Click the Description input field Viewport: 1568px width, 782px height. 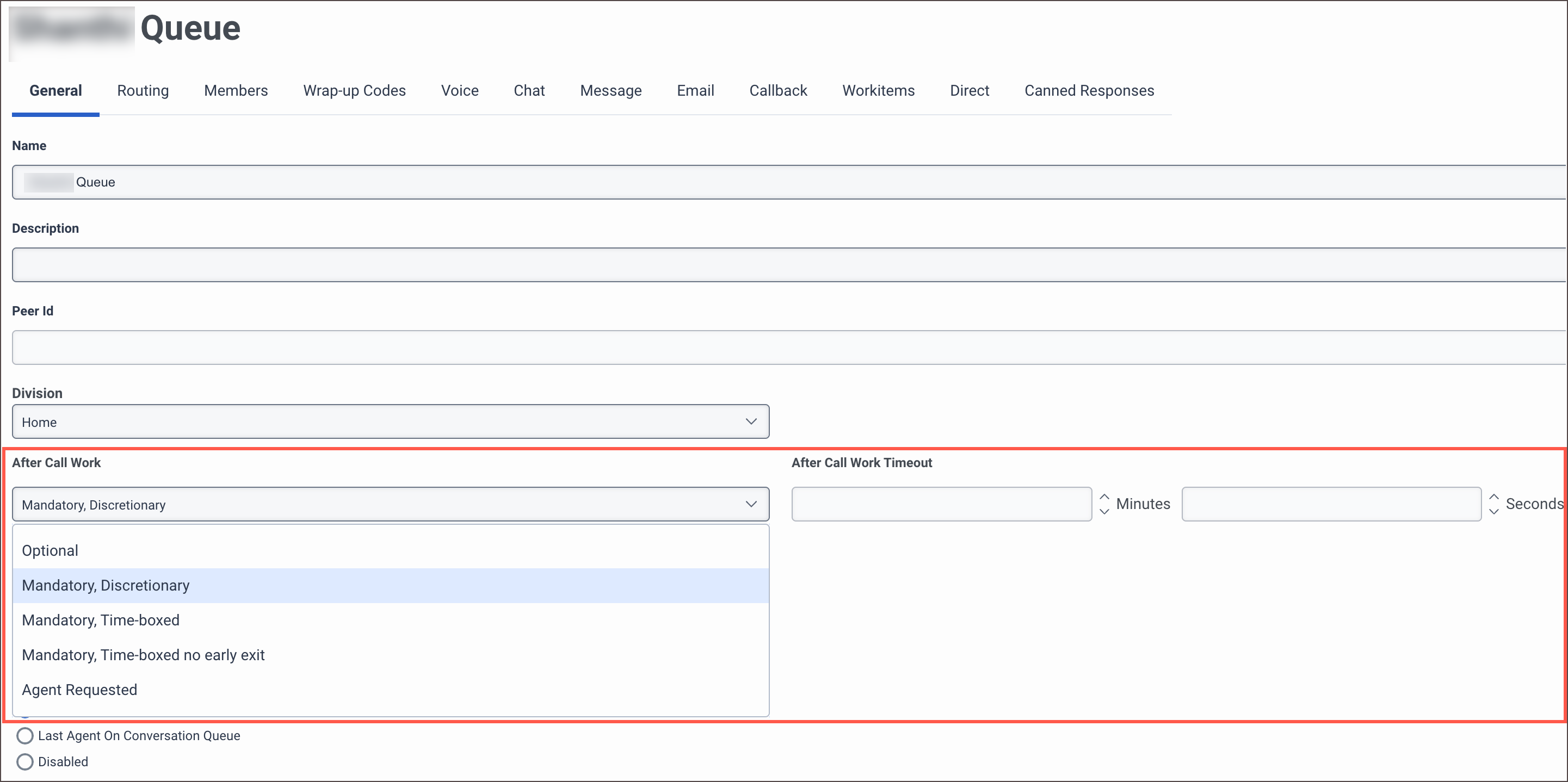tap(785, 265)
